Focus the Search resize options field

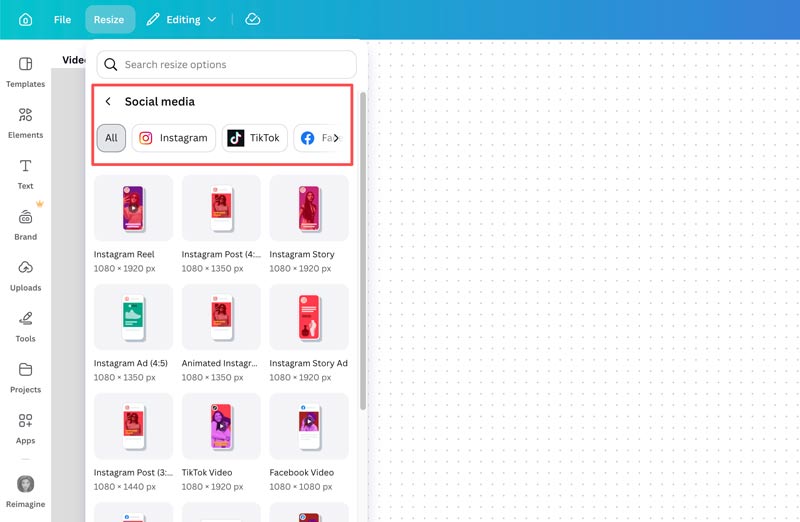[x=227, y=64]
